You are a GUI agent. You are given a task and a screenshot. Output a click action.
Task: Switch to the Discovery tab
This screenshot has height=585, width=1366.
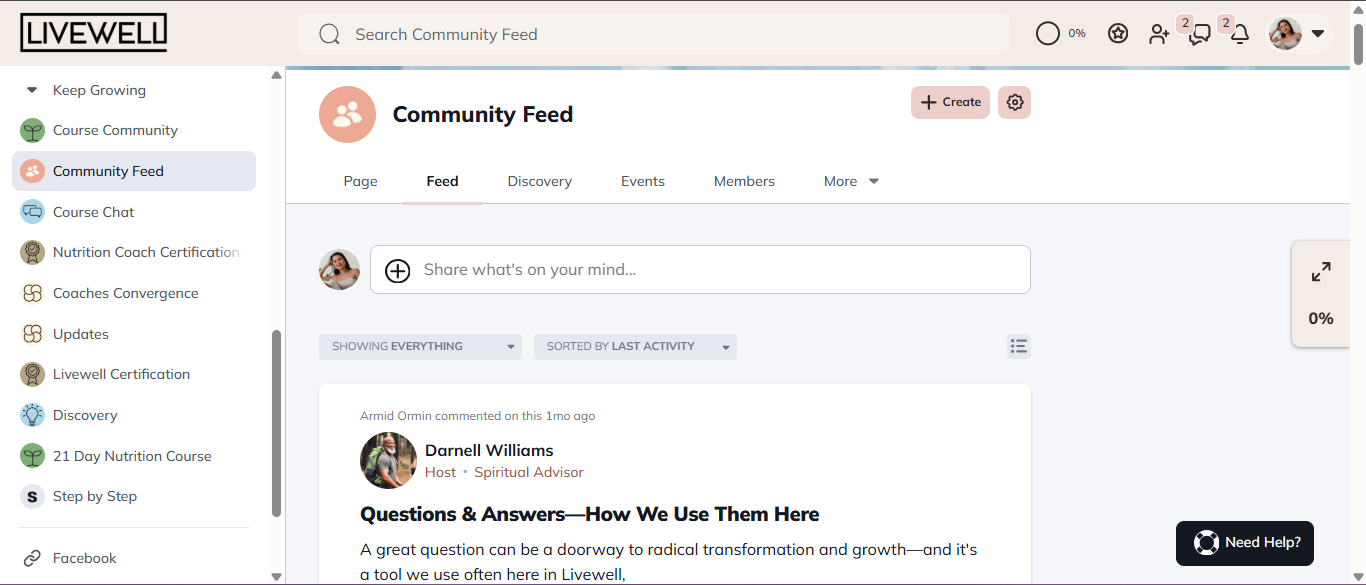[x=539, y=181]
